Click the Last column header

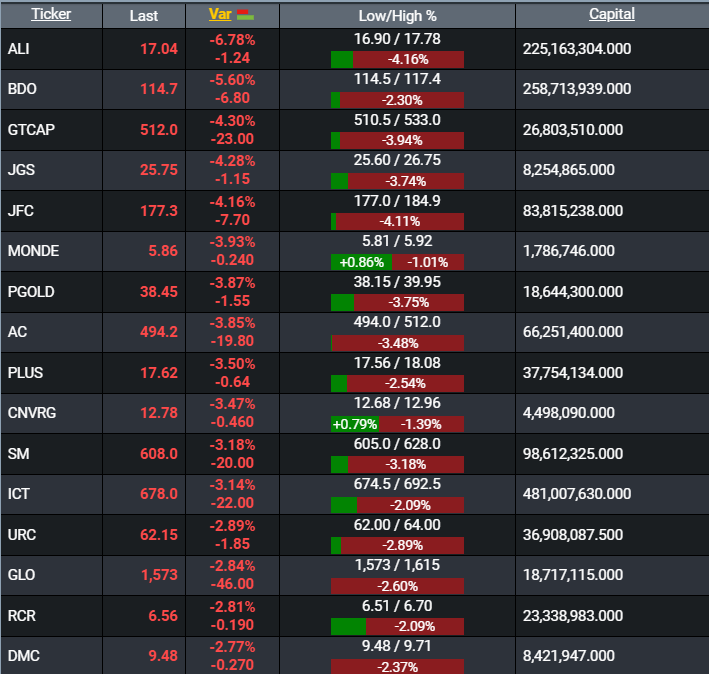pos(144,16)
